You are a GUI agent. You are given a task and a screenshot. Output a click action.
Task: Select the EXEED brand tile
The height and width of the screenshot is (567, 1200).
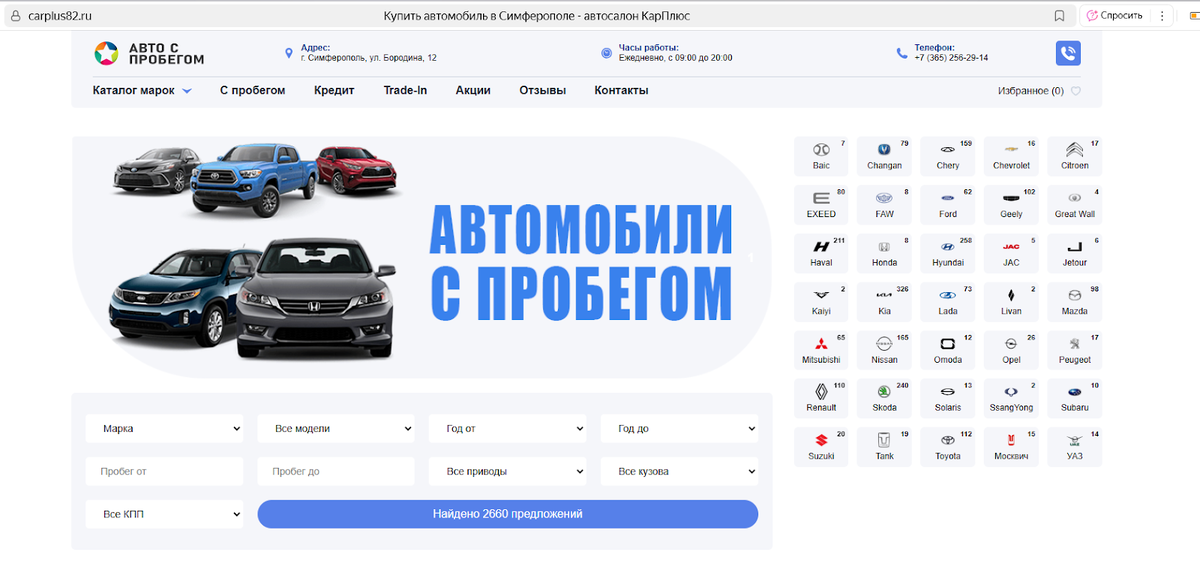coord(821,204)
